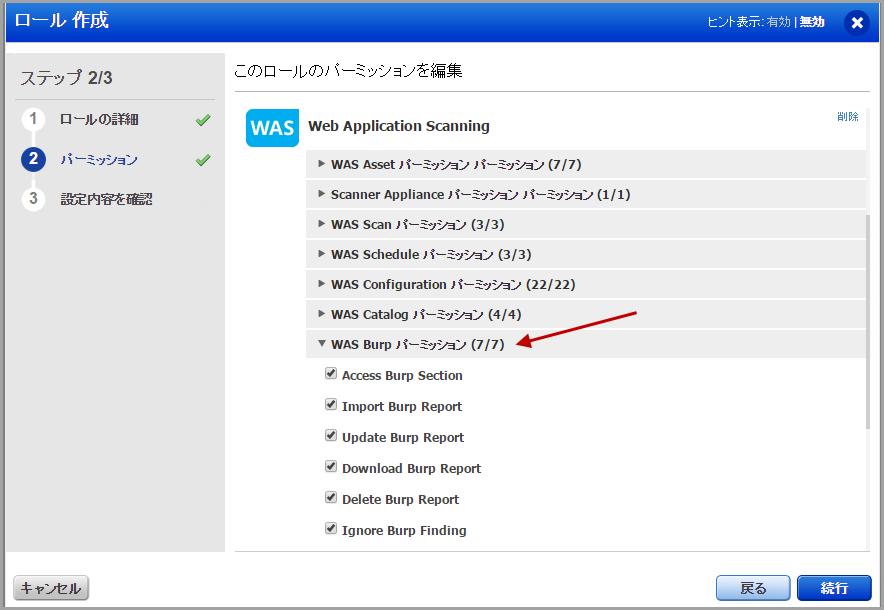This screenshot has height=610, width=884.
Task: Expand WAS Catalog パーミッション section
Action: 322,314
